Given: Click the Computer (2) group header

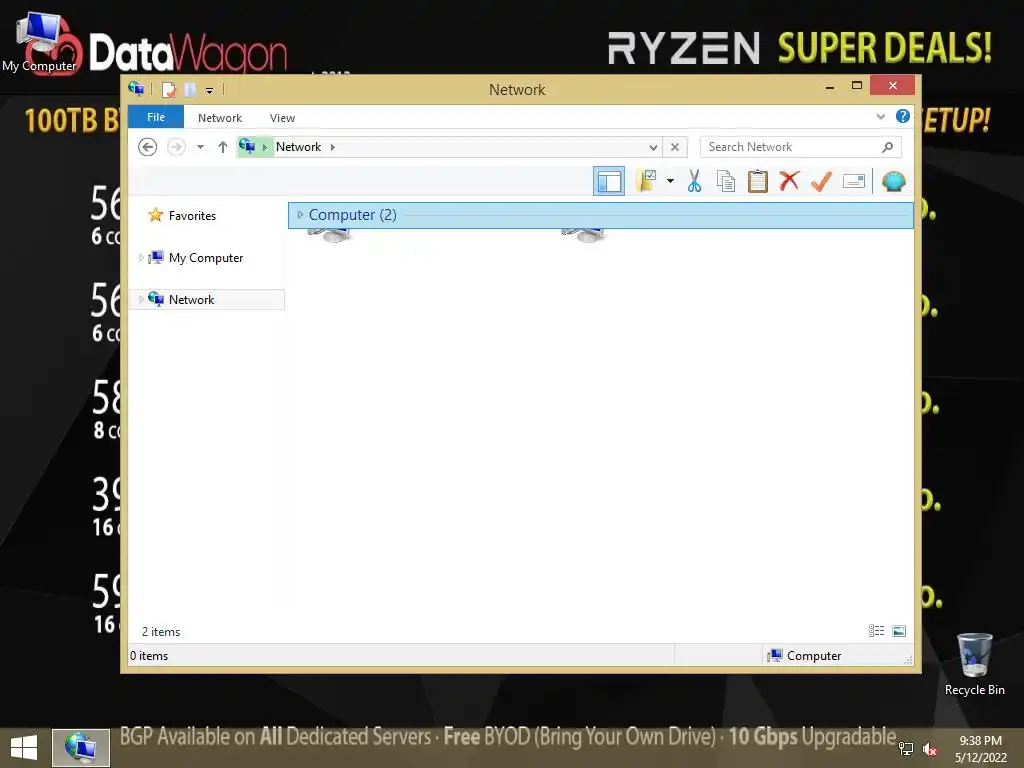Looking at the screenshot, I should [600, 215].
